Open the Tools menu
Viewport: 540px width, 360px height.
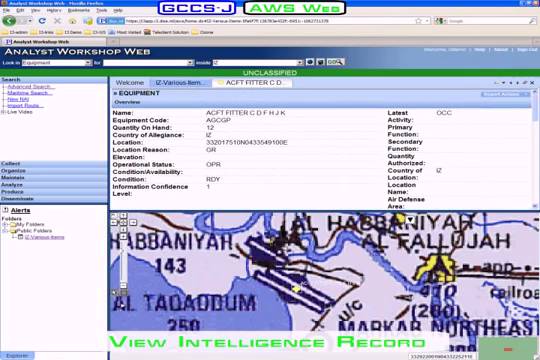point(101,10)
